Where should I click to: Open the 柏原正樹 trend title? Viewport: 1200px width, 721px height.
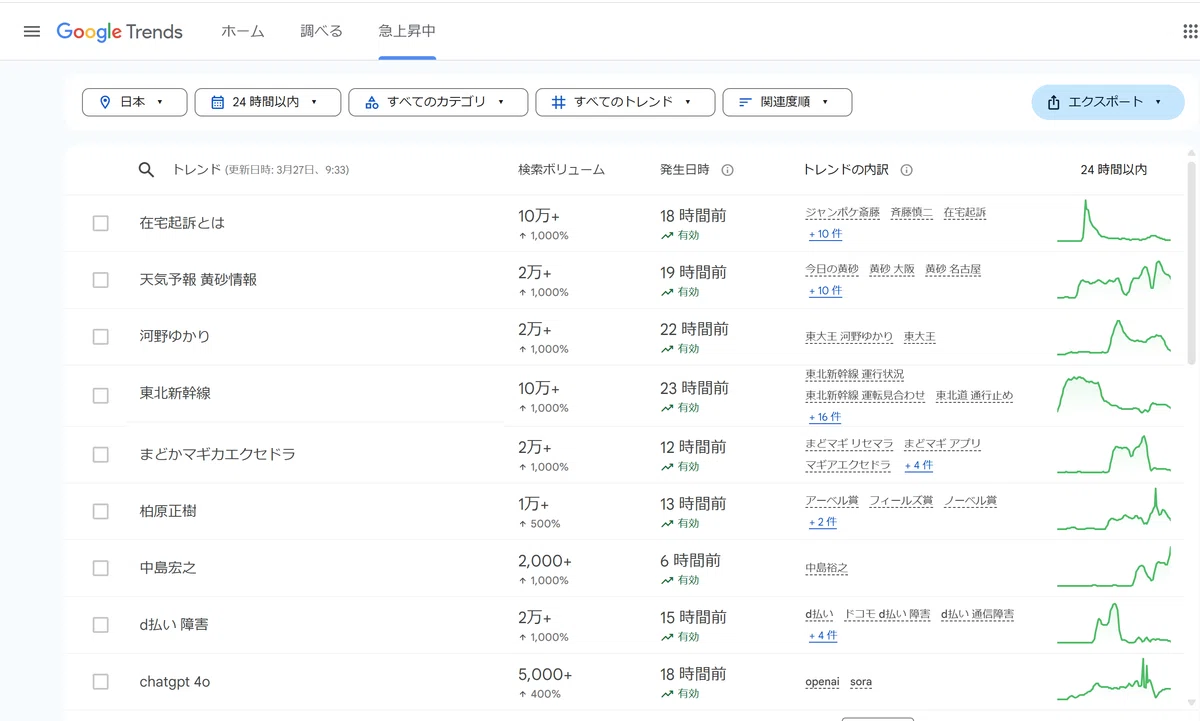coord(168,511)
